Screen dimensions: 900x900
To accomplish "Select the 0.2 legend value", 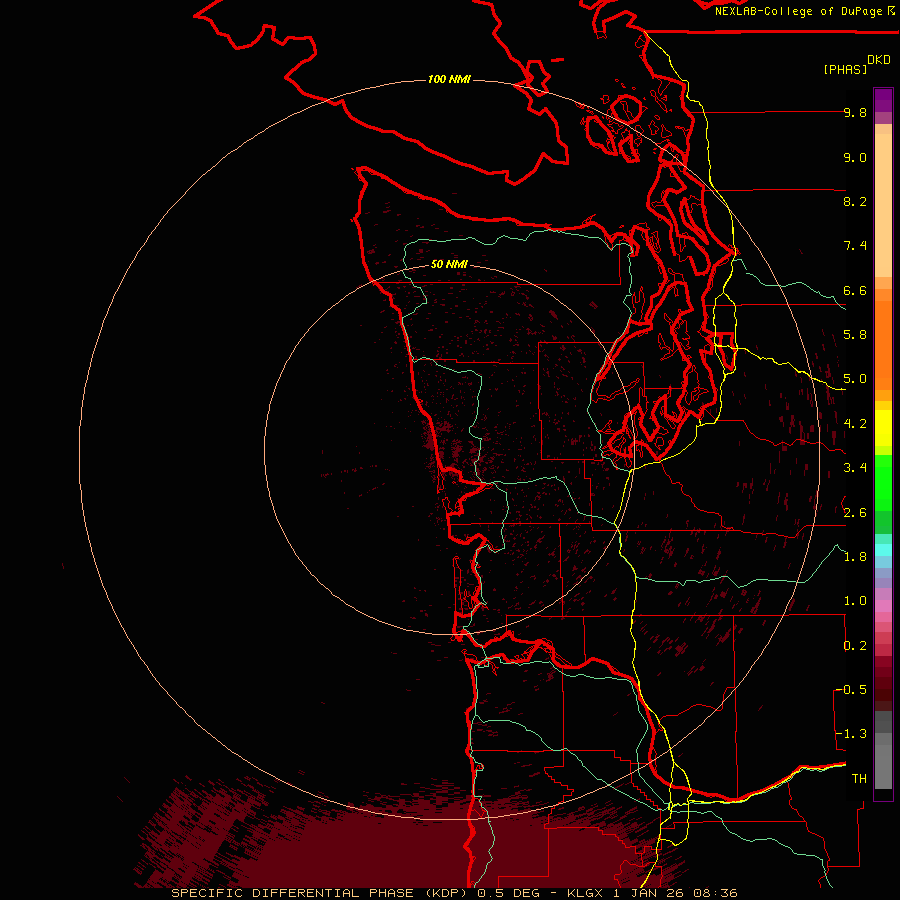I will click(x=855, y=646).
